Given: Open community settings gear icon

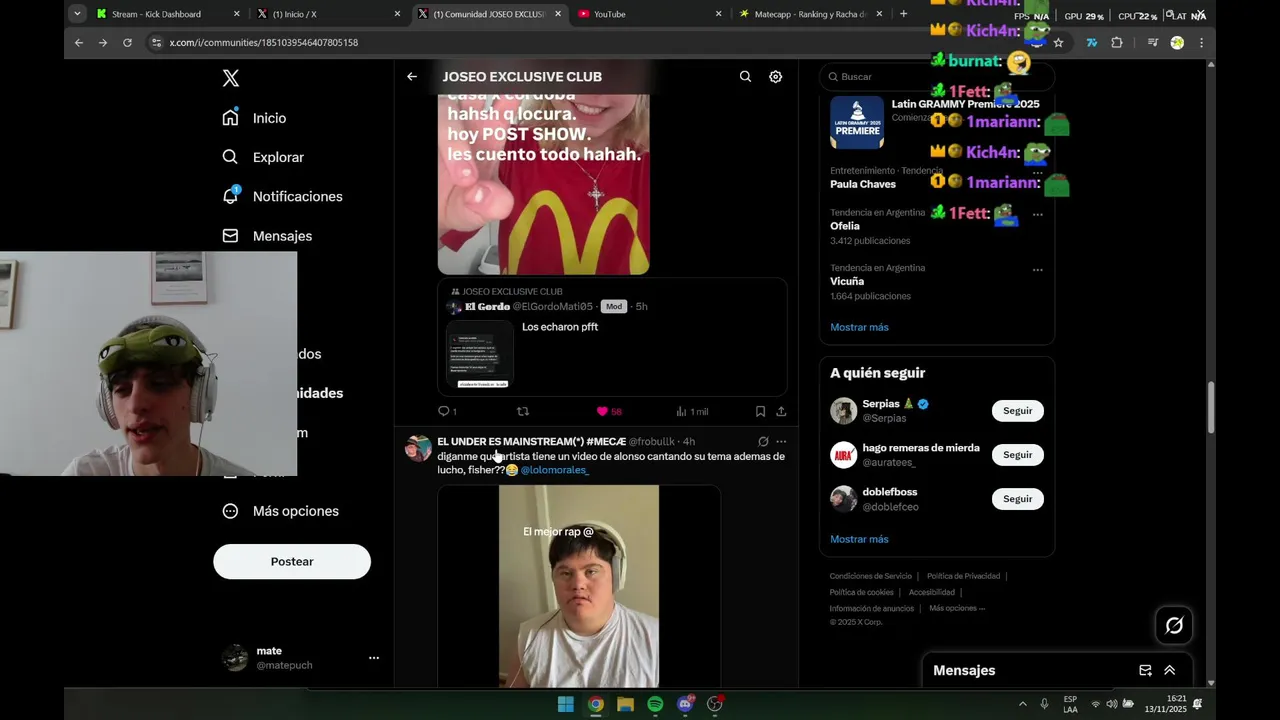Looking at the screenshot, I should tap(775, 76).
